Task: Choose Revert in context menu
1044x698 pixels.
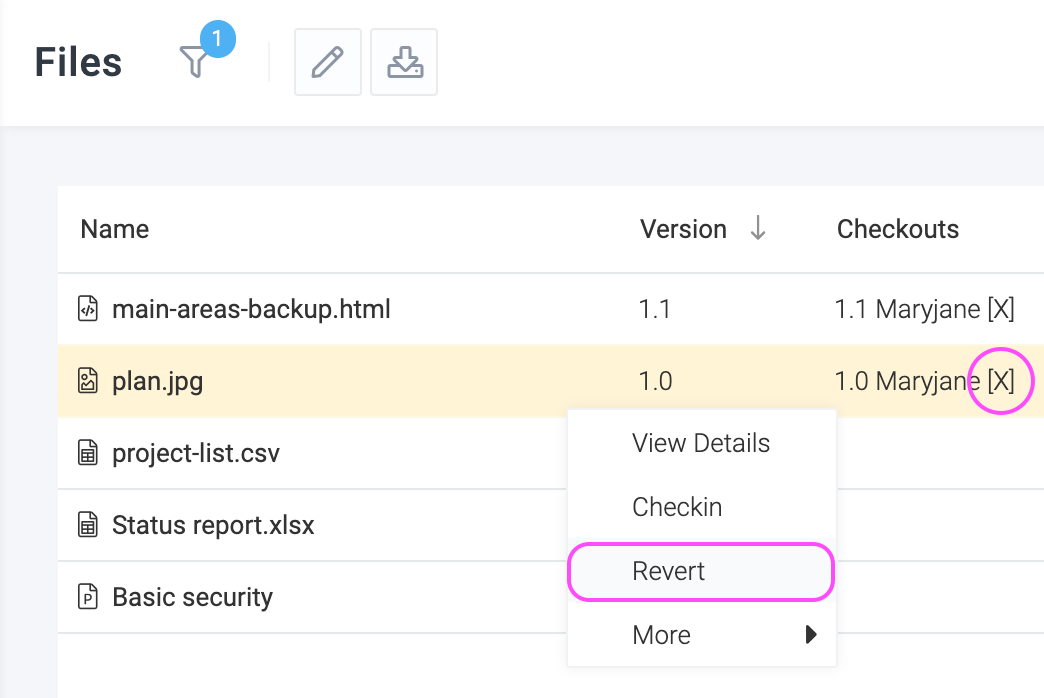Action: [x=702, y=571]
